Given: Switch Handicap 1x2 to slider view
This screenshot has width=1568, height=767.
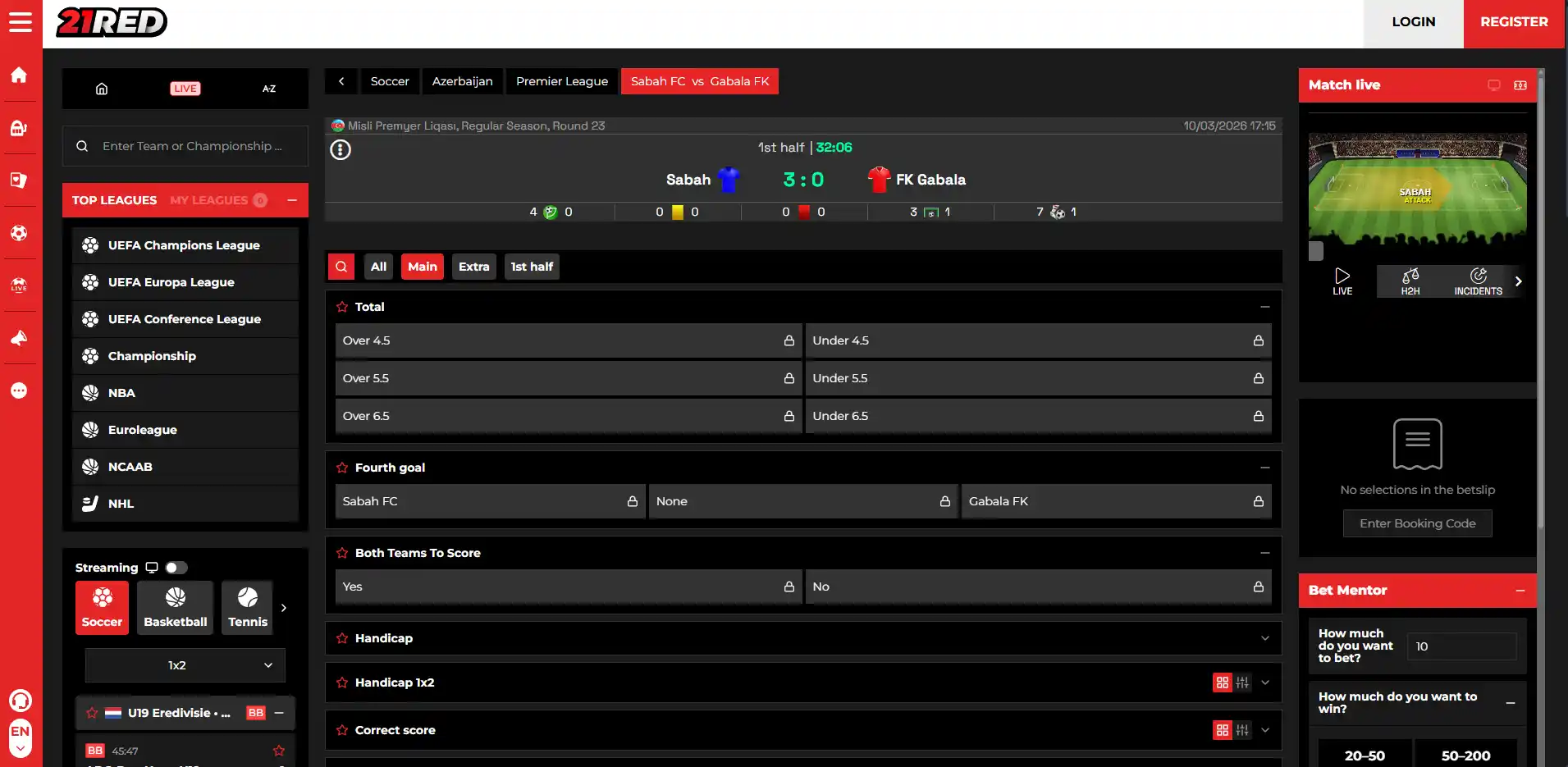Looking at the screenshot, I should [1242, 683].
